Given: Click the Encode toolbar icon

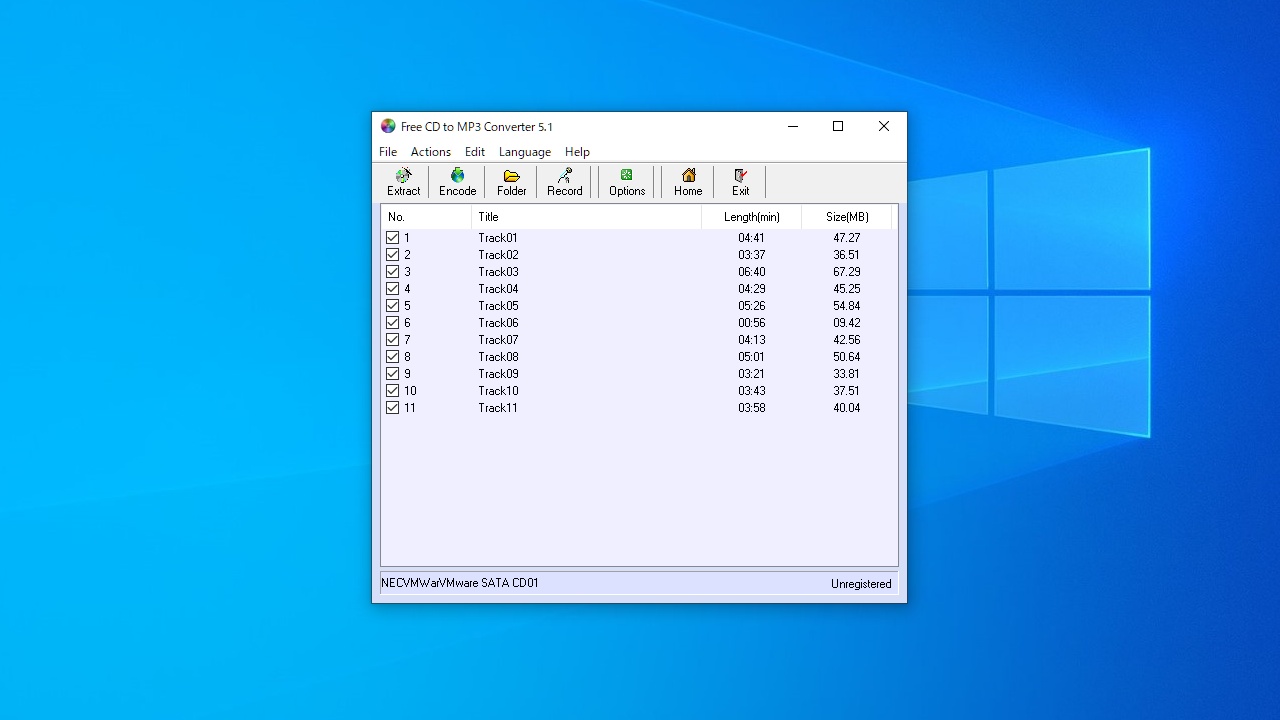Looking at the screenshot, I should (x=457, y=182).
